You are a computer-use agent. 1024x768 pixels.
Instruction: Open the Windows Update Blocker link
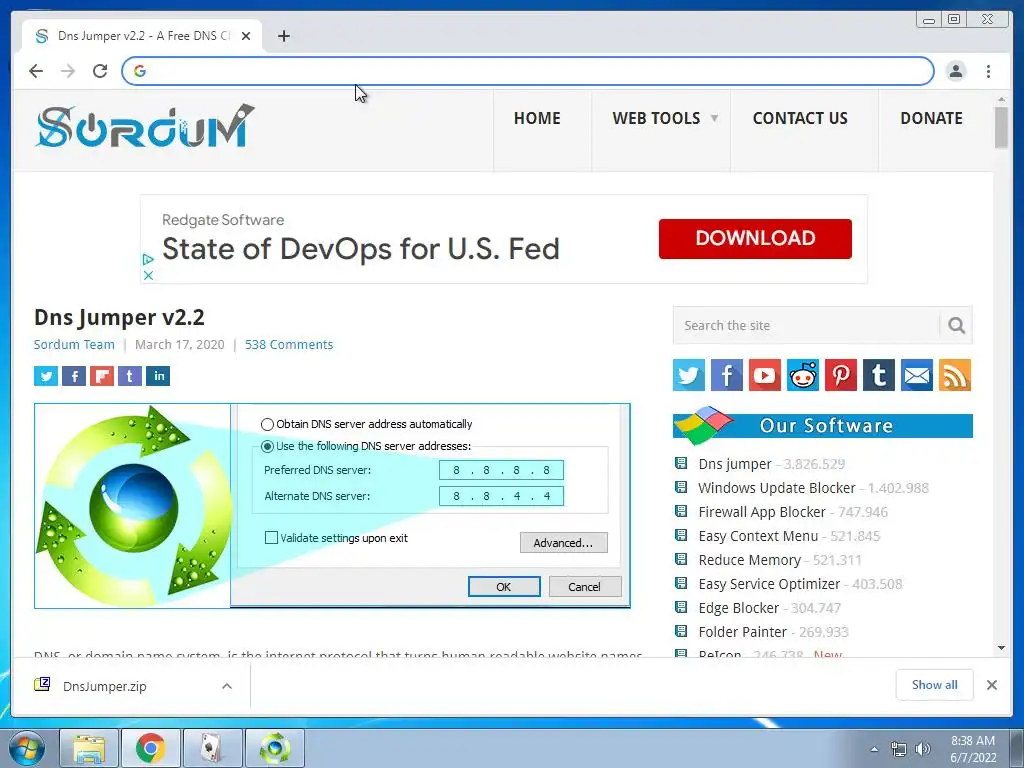(776, 488)
